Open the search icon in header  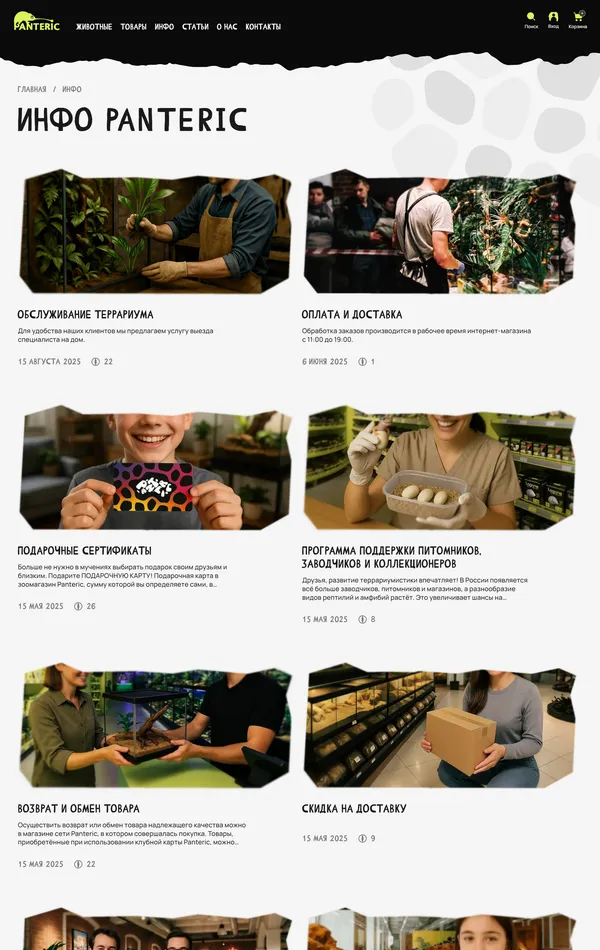531,17
